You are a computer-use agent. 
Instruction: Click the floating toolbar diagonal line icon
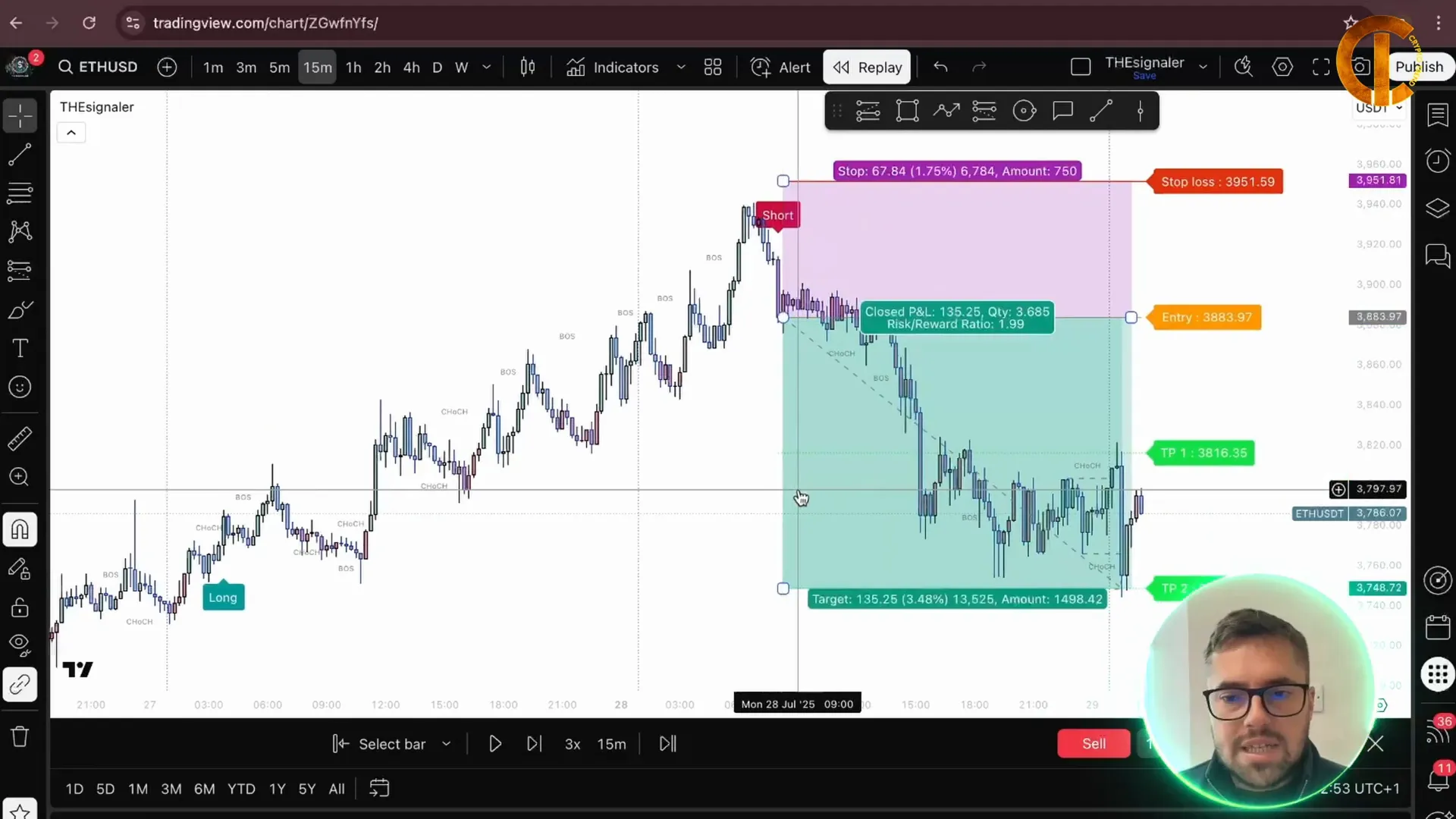(x=1101, y=111)
